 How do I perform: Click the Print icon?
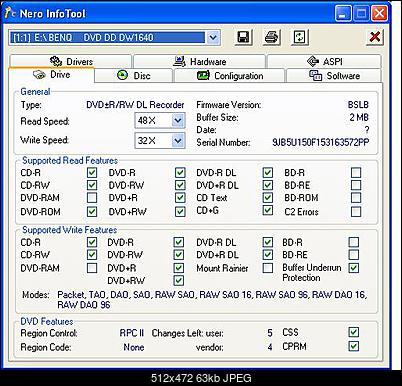pyautogui.click(x=272, y=37)
